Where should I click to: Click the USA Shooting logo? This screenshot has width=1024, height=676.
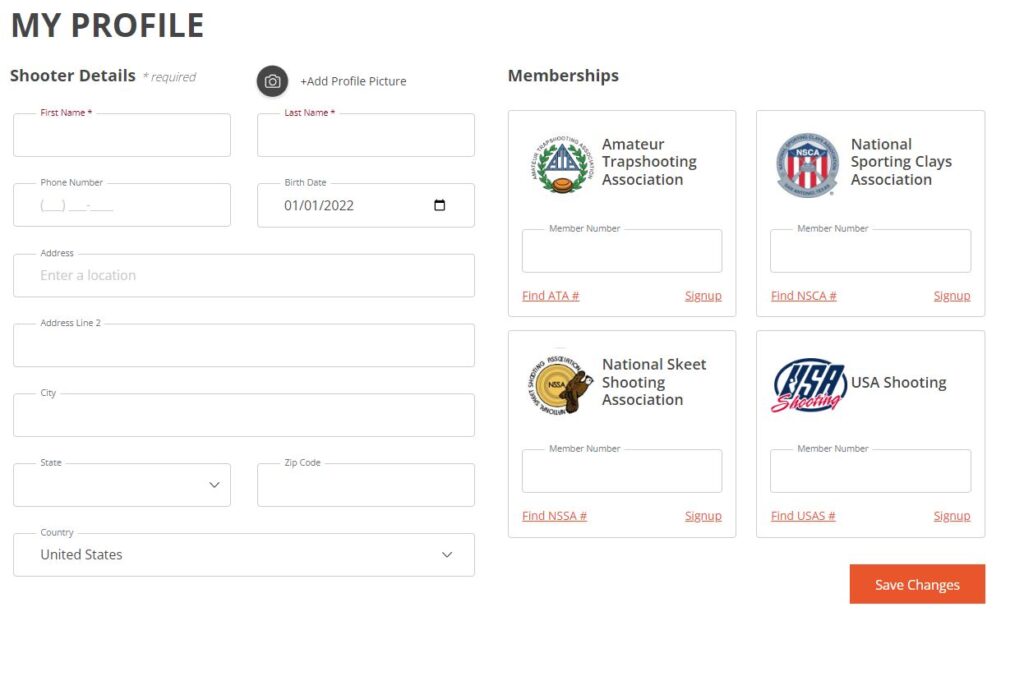808,385
